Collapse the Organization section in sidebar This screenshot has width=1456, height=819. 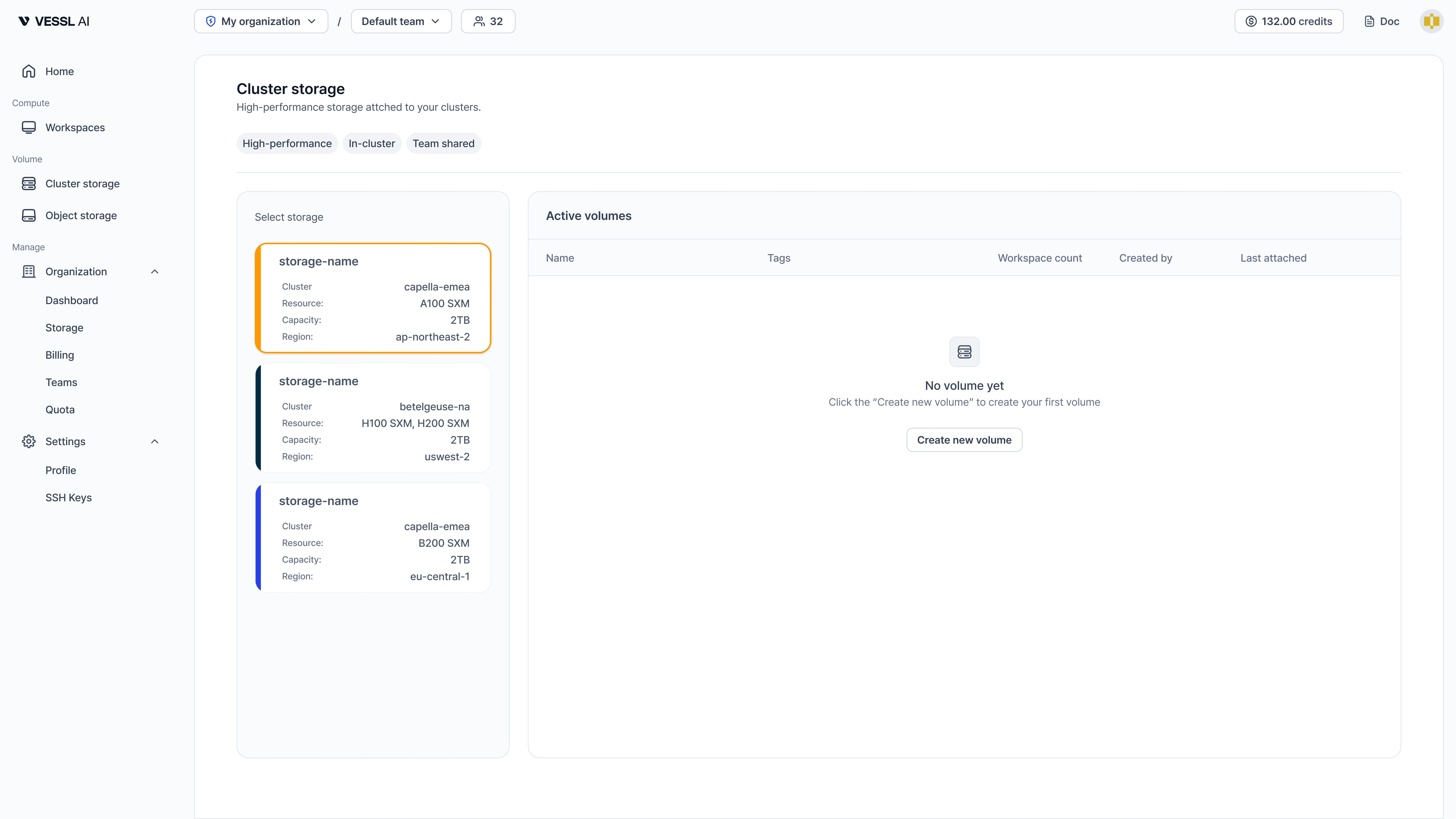tap(154, 271)
